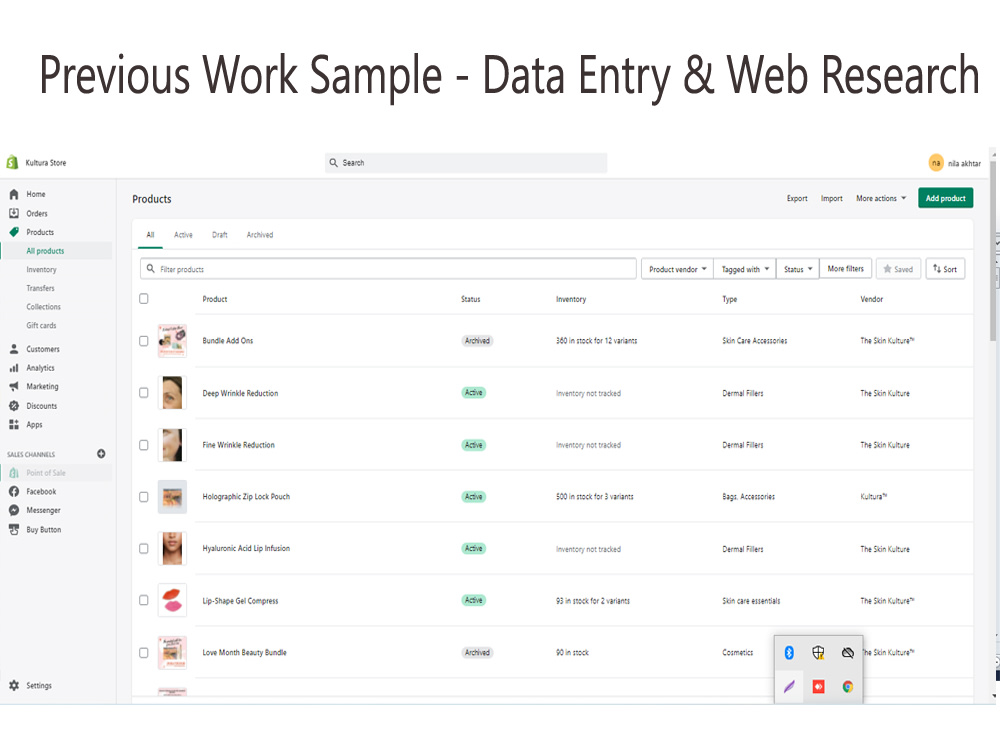Click the Bundle Add Ons thumbnail
This screenshot has height=750, width=1000.
(172, 341)
